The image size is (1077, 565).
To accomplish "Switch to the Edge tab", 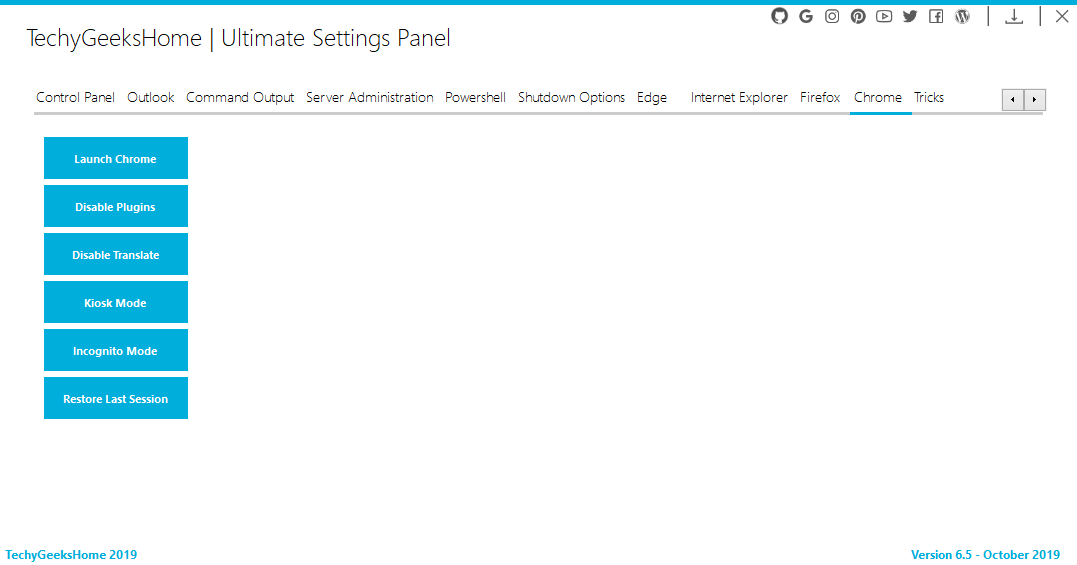I will [652, 97].
